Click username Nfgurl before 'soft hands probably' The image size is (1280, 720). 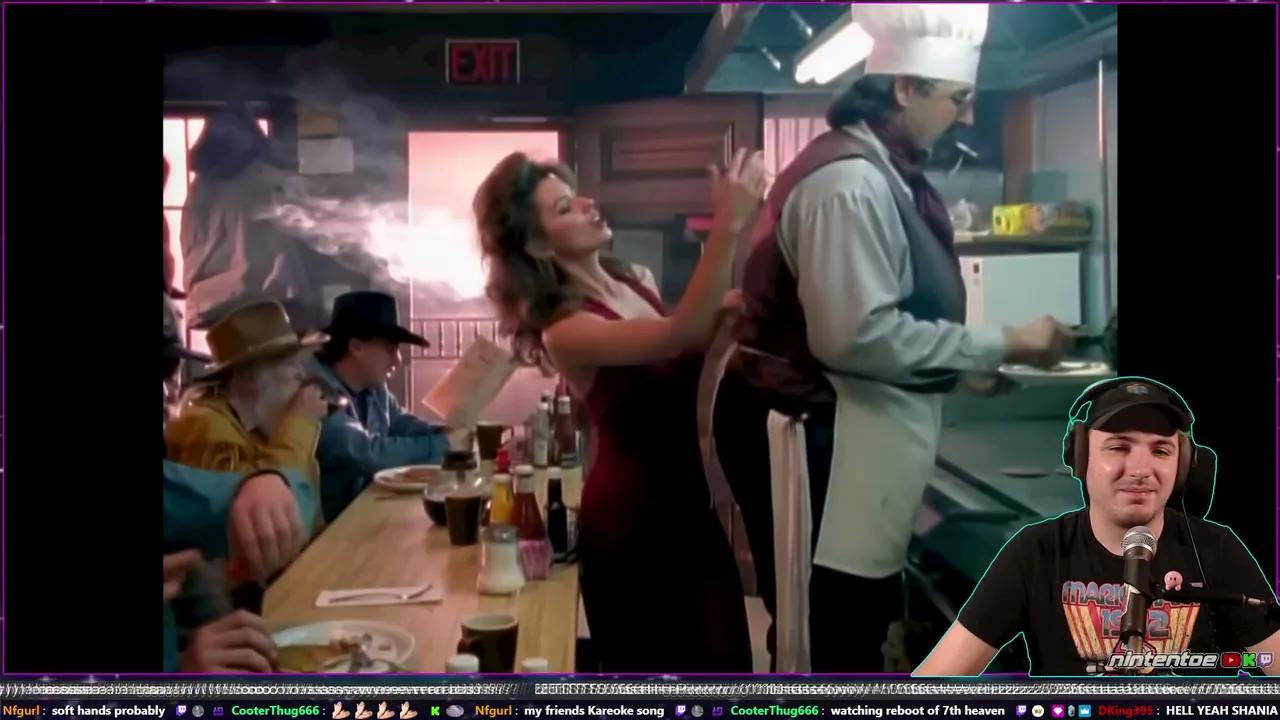point(20,711)
